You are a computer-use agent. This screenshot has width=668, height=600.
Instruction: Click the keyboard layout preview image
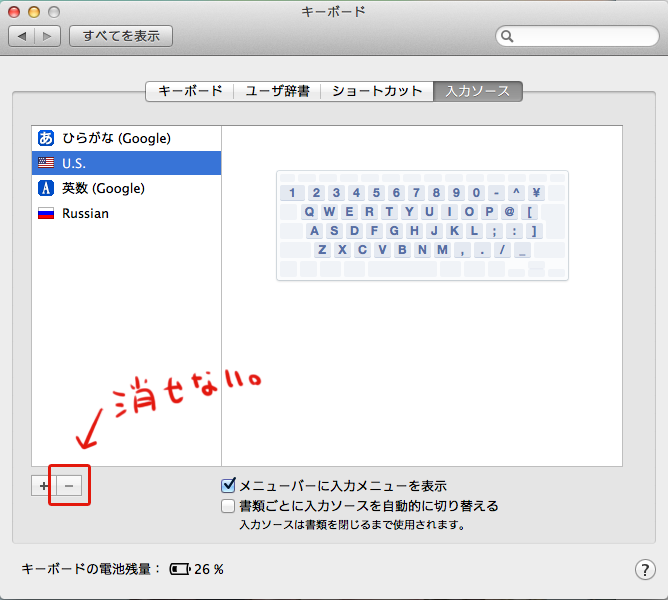422,225
